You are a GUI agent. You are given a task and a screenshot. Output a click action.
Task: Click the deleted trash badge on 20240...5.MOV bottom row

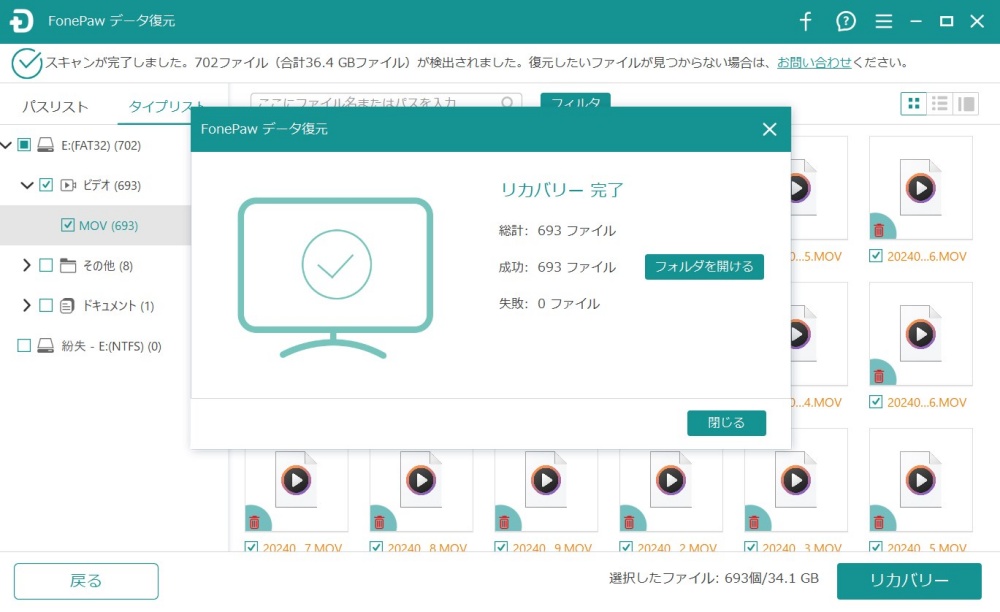coord(880,520)
